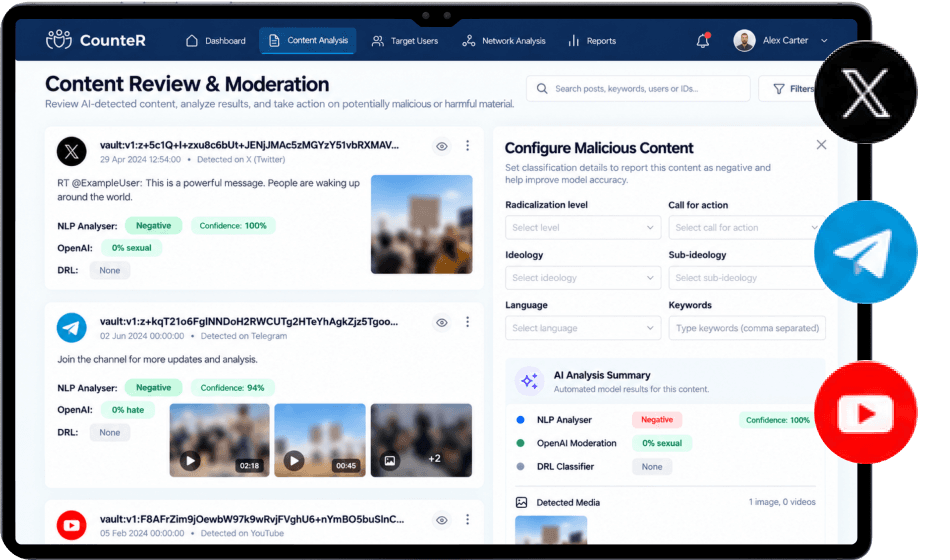Click the search magnifier icon
The height and width of the screenshot is (560, 950).
point(542,88)
